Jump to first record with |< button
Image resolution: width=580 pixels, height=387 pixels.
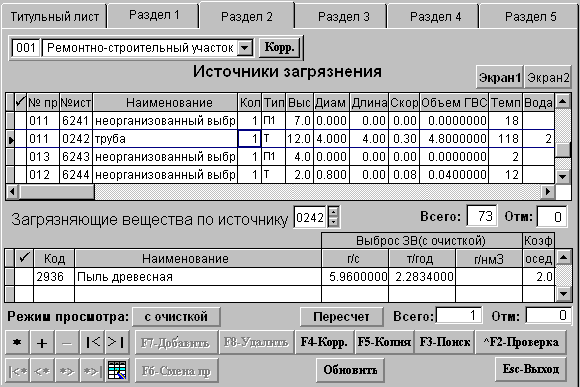pos(92,343)
